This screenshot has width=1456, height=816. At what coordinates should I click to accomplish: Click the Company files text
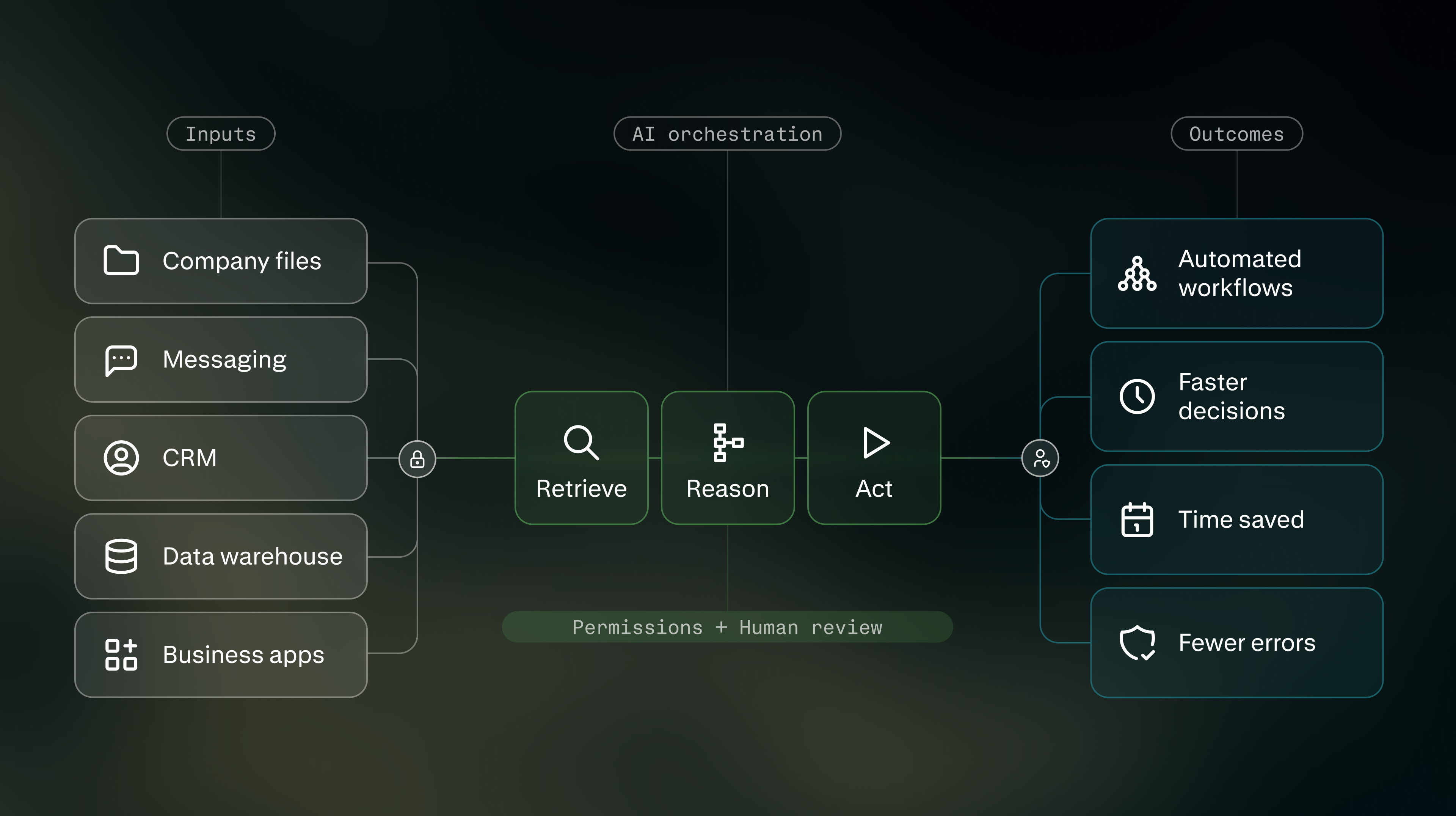pyautogui.click(x=242, y=261)
